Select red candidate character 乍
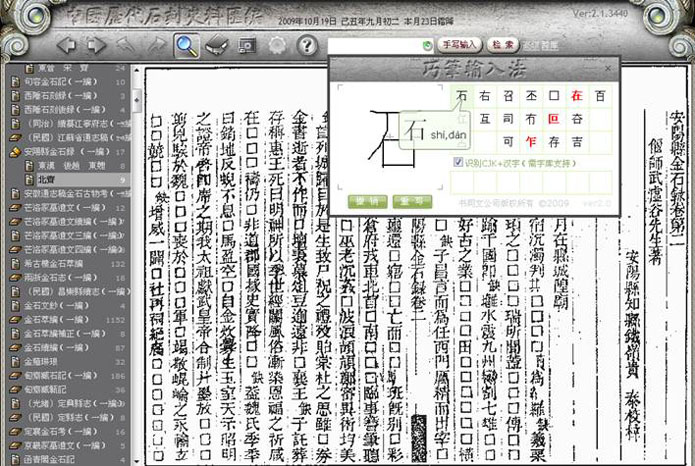 coord(531,142)
